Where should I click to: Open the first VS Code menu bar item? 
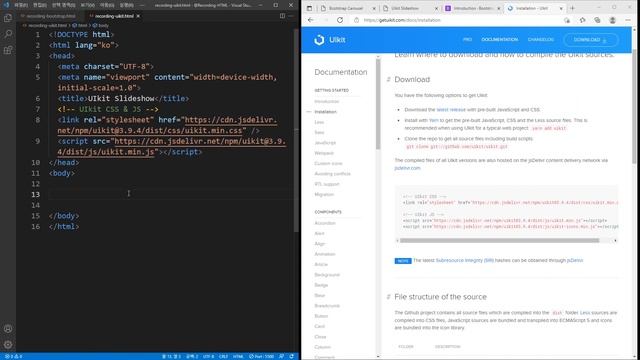pos(21,5)
